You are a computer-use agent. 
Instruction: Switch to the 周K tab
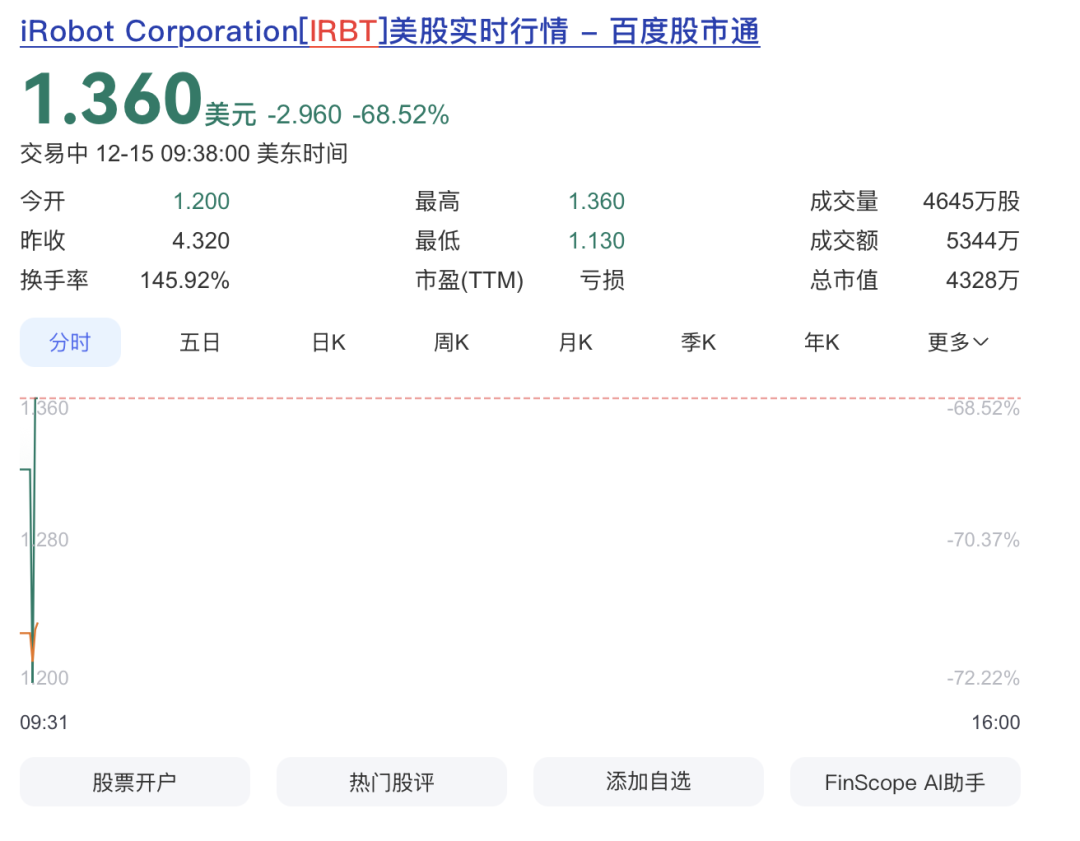tap(451, 343)
